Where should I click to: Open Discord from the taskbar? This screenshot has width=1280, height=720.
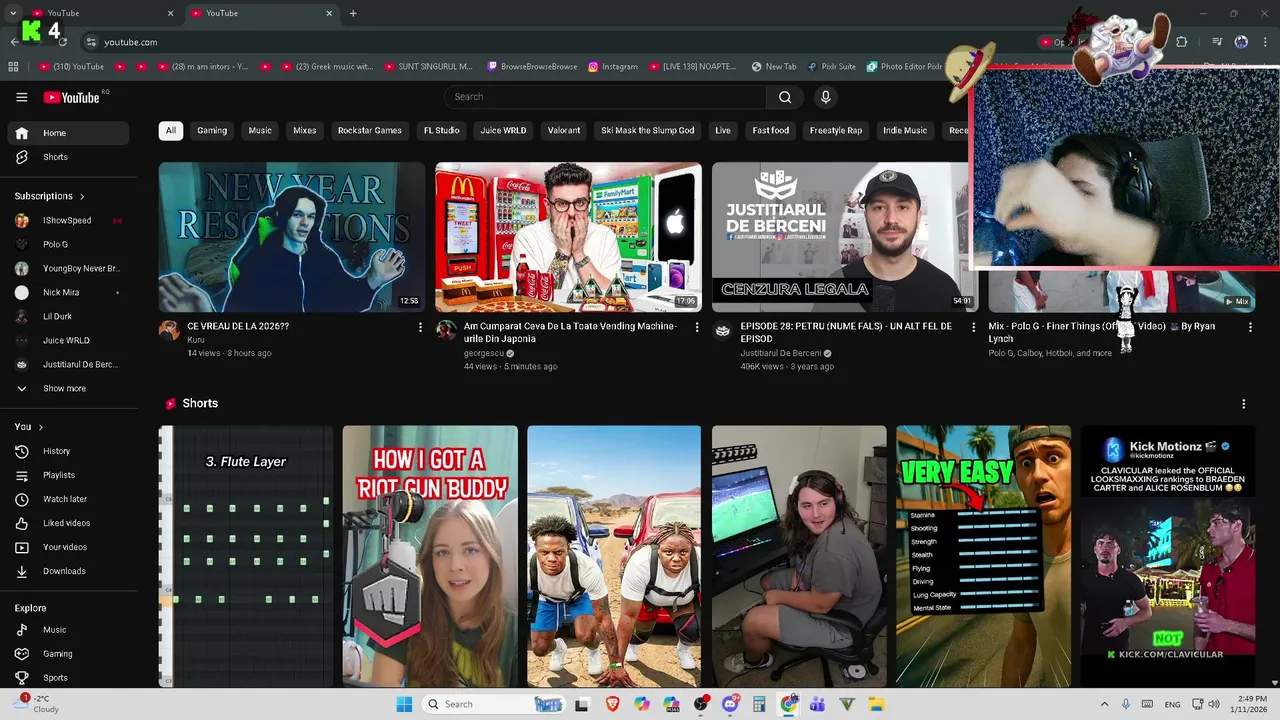(x=730, y=704)
